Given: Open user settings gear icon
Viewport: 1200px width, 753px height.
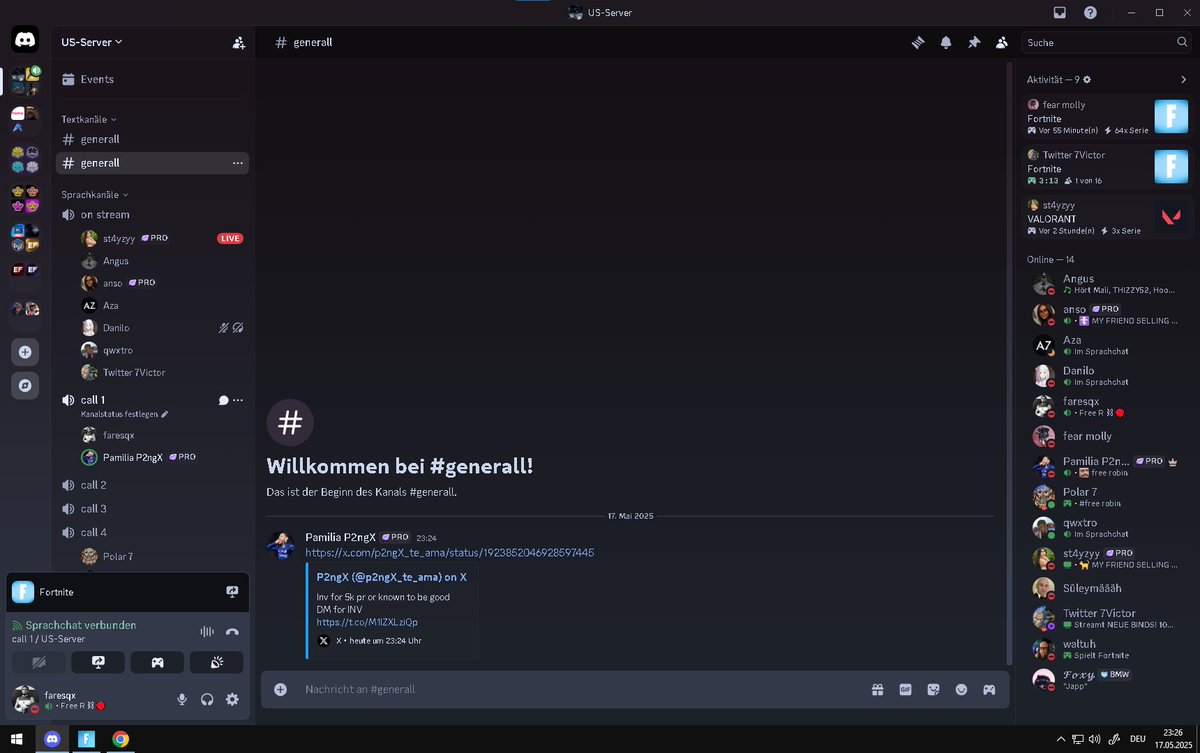Looking at the screenshot, I should click(232, 699).
